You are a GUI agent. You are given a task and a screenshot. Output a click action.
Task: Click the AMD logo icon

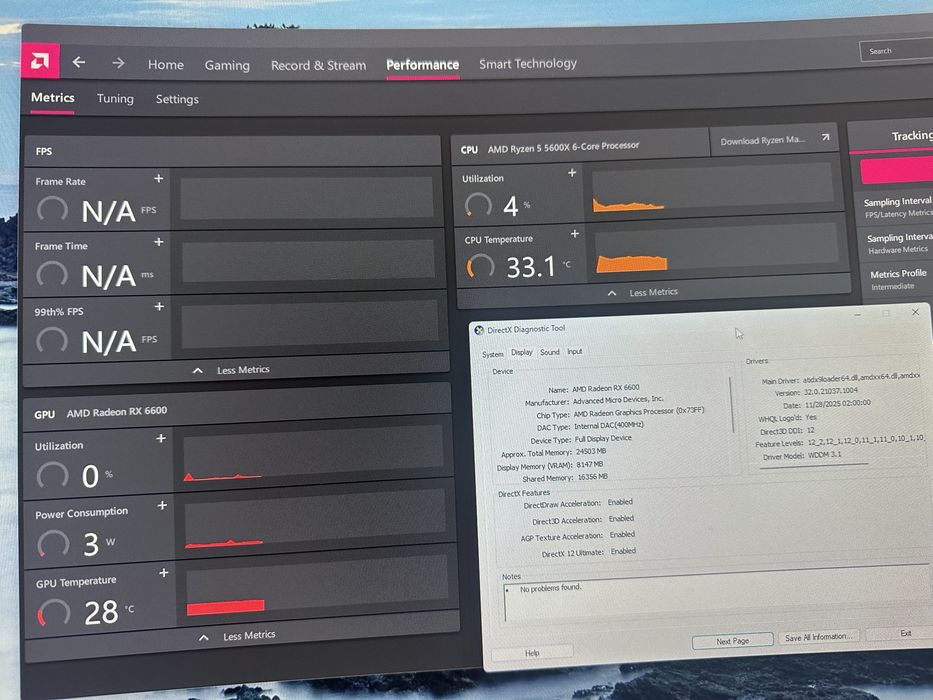click(40, 61)
